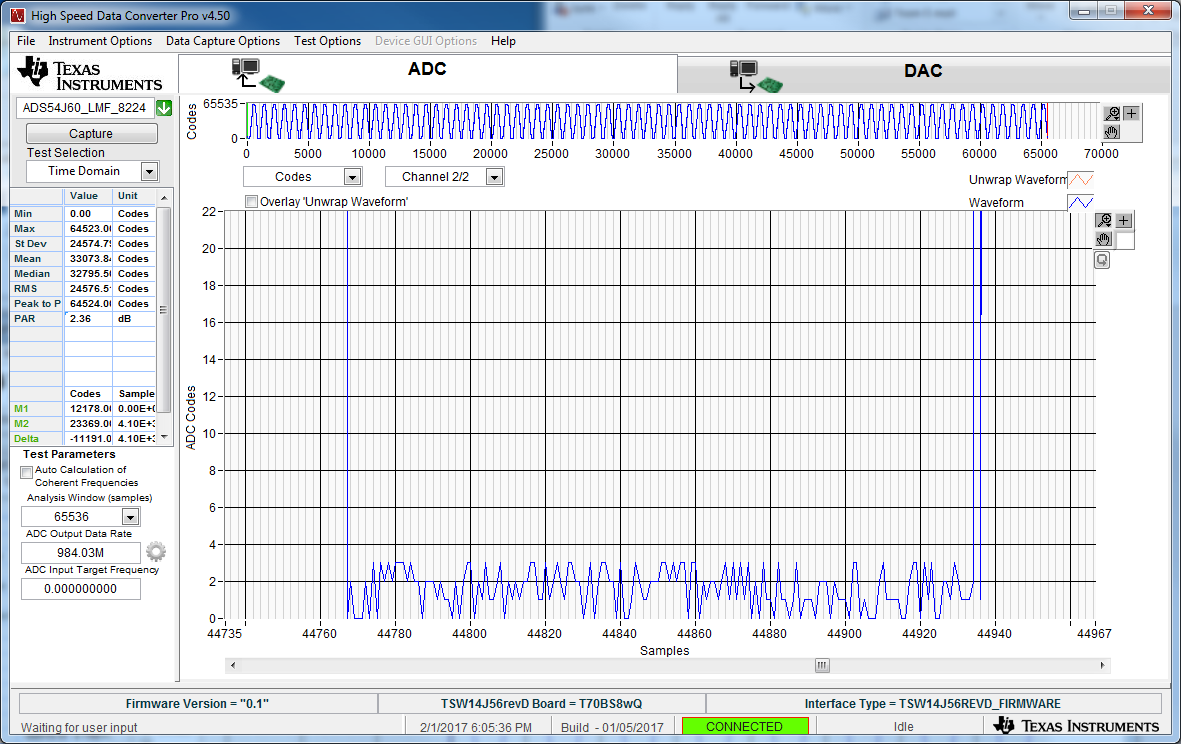This screenshot has width=1181, height=744.
Task: Select the pan hand tool on main waveform graph
Action: (x=1104, y=239)
